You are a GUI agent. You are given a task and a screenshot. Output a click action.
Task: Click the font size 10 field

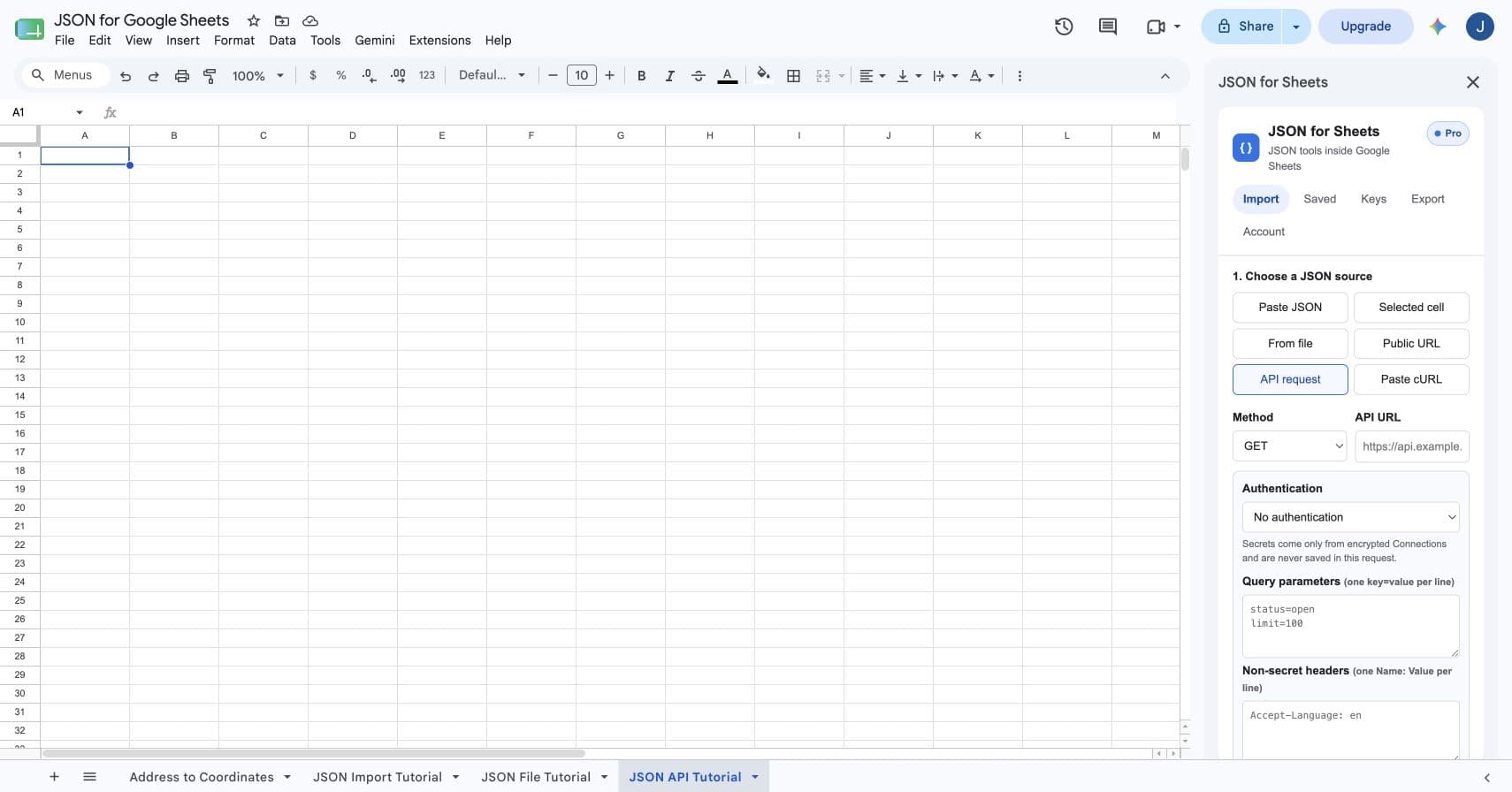pos(581,76)
